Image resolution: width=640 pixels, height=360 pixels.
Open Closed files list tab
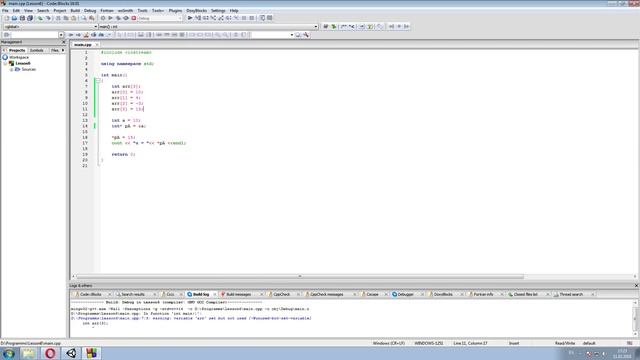[x=525, y=294]
